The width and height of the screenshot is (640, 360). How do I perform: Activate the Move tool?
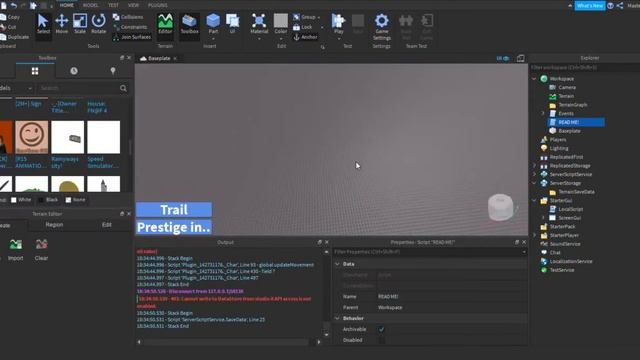(62, 24)
